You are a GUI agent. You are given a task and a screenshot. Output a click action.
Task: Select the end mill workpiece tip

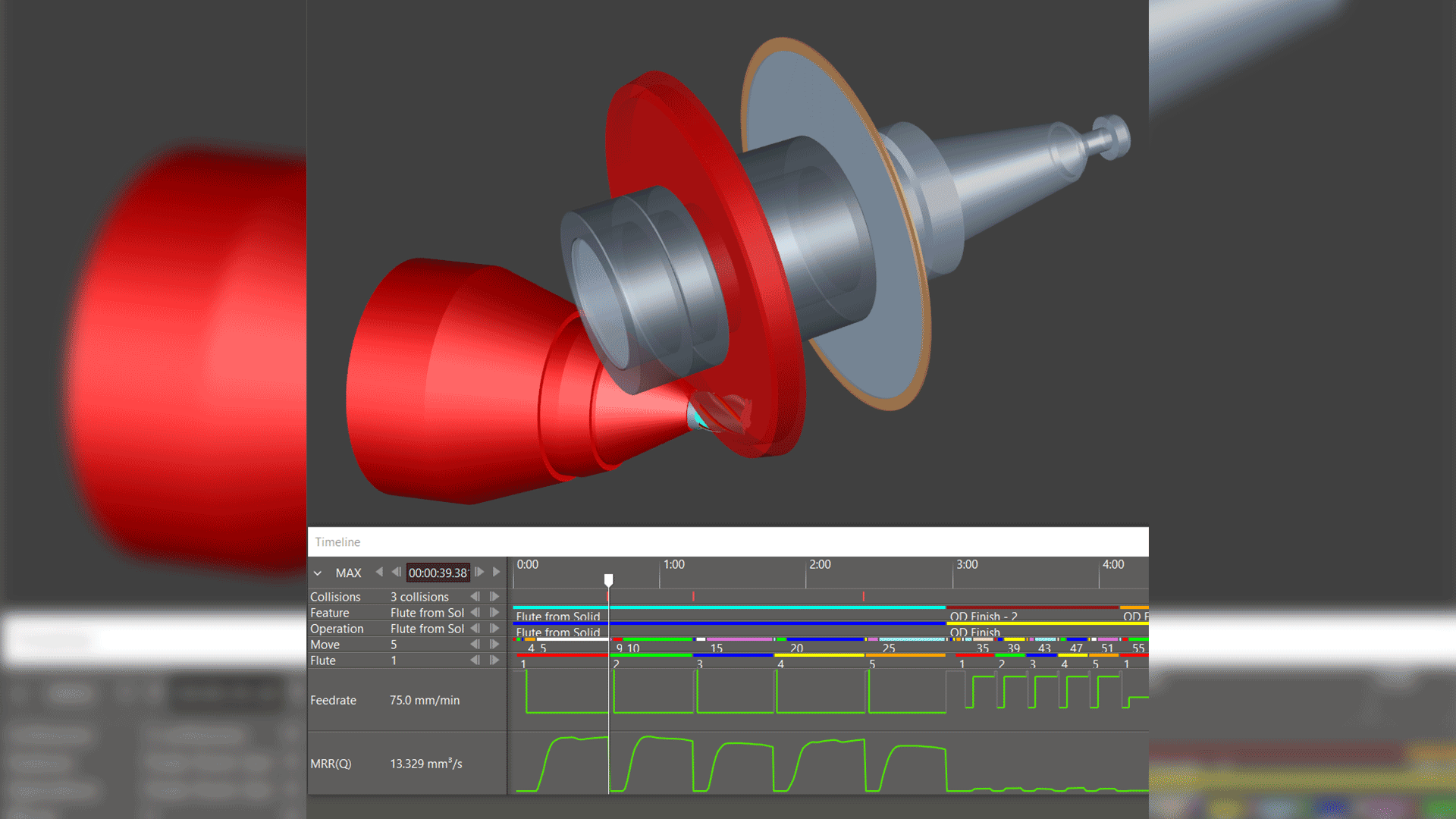coord(720,414)
